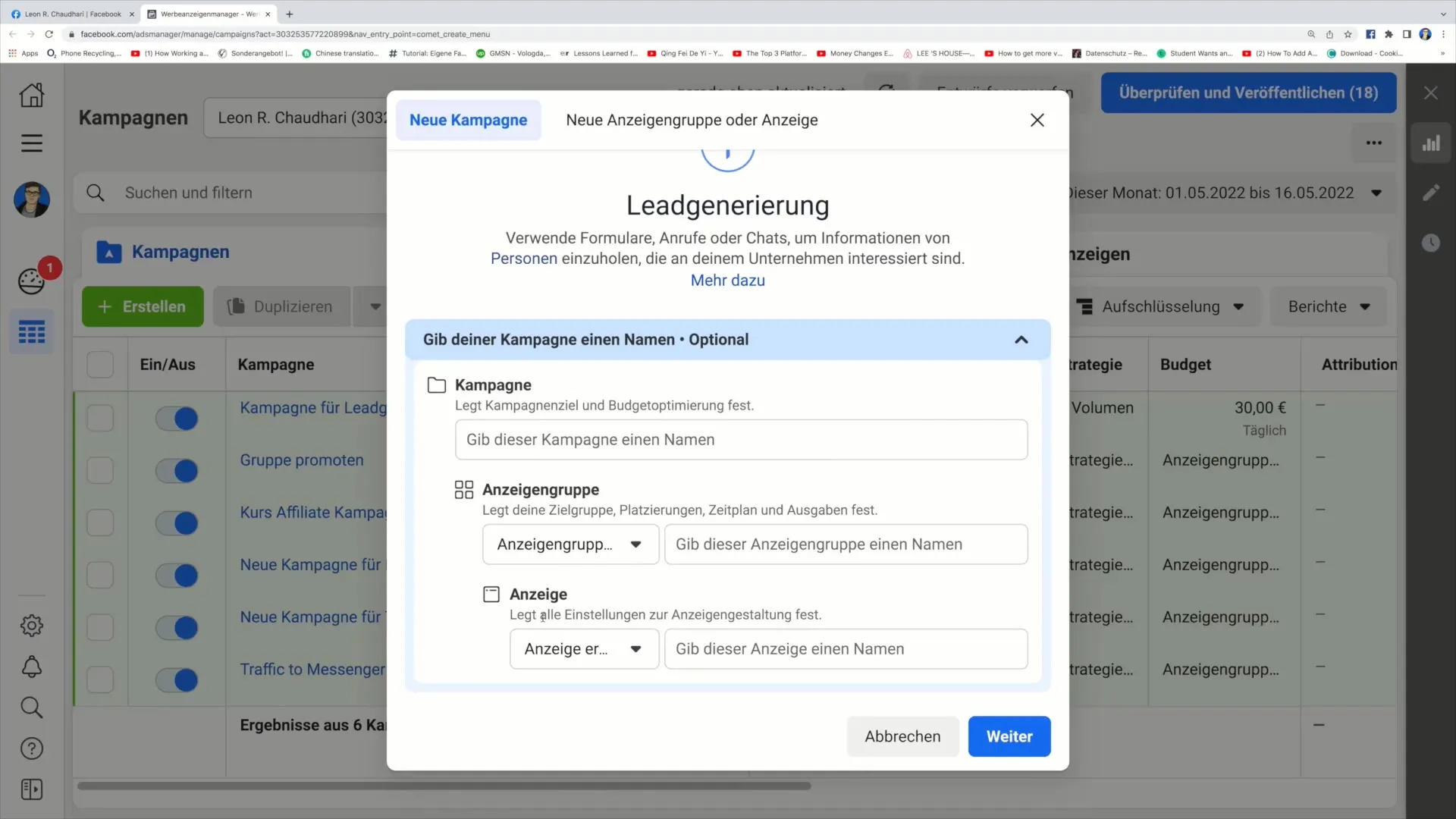Image resolution: width=1456 pixels, height=819 pixels.
Task: Click the Abbrechen button
Action: pyautogui.click(x=902, y=736)
